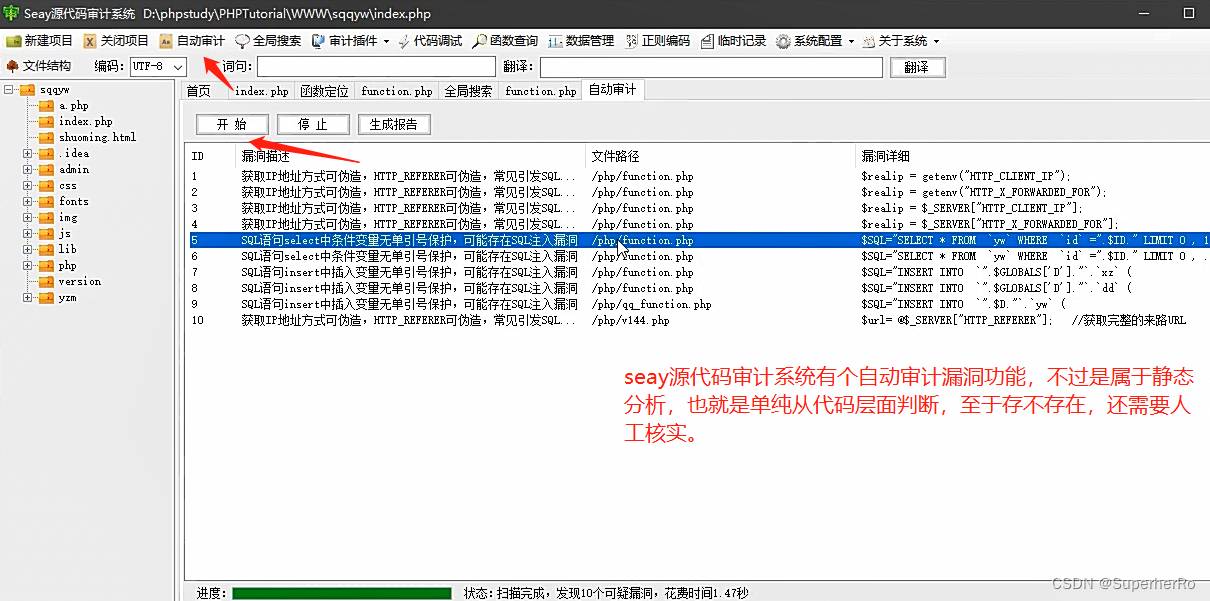
Task: Select the php folder icon
Action: pyautogui.click(x=46, y=265)
